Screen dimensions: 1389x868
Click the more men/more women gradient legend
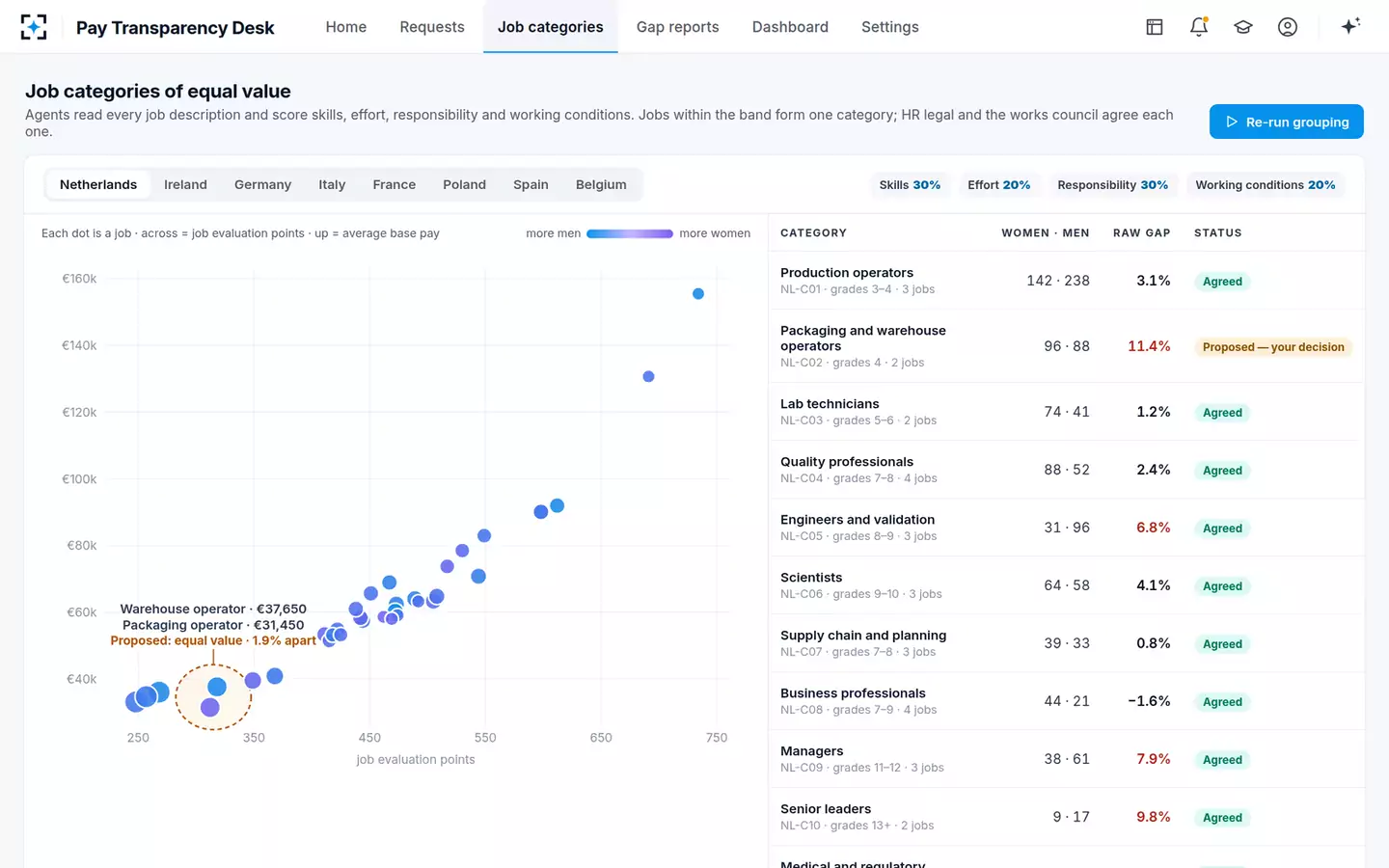pos(630,233)
